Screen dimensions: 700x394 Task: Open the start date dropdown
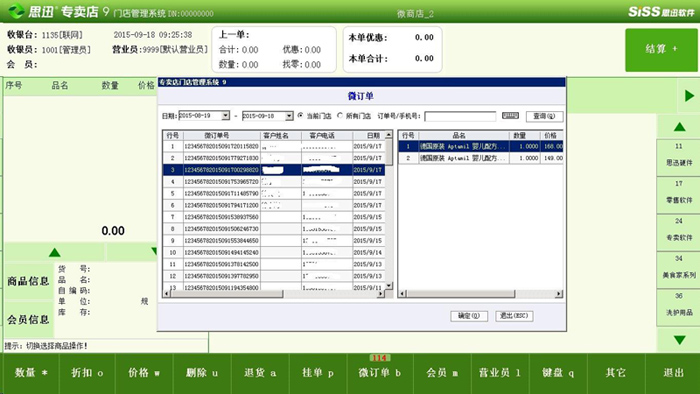[x=225, y=116]
